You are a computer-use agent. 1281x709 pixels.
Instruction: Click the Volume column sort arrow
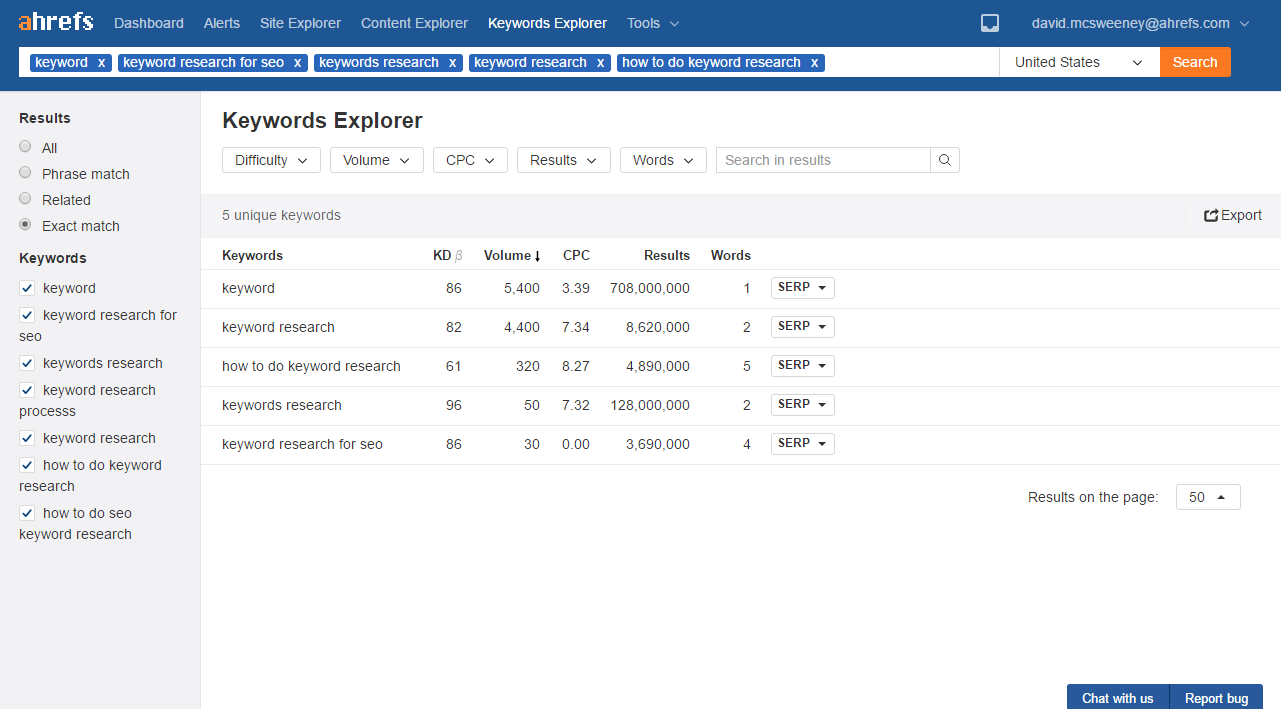pyautogui.click(x=538, y=255)
